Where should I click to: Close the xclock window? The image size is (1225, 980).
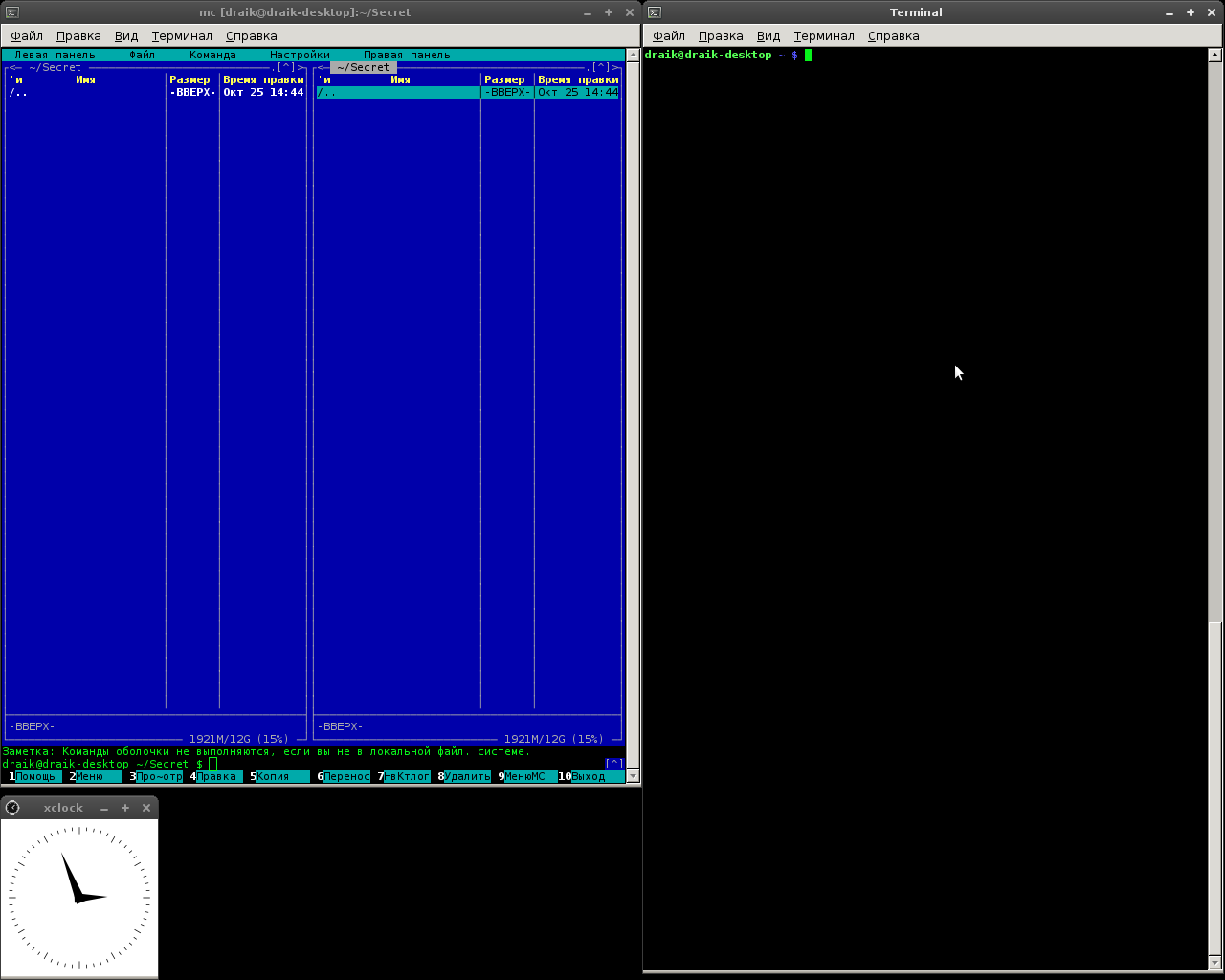(x=146, y=808)
